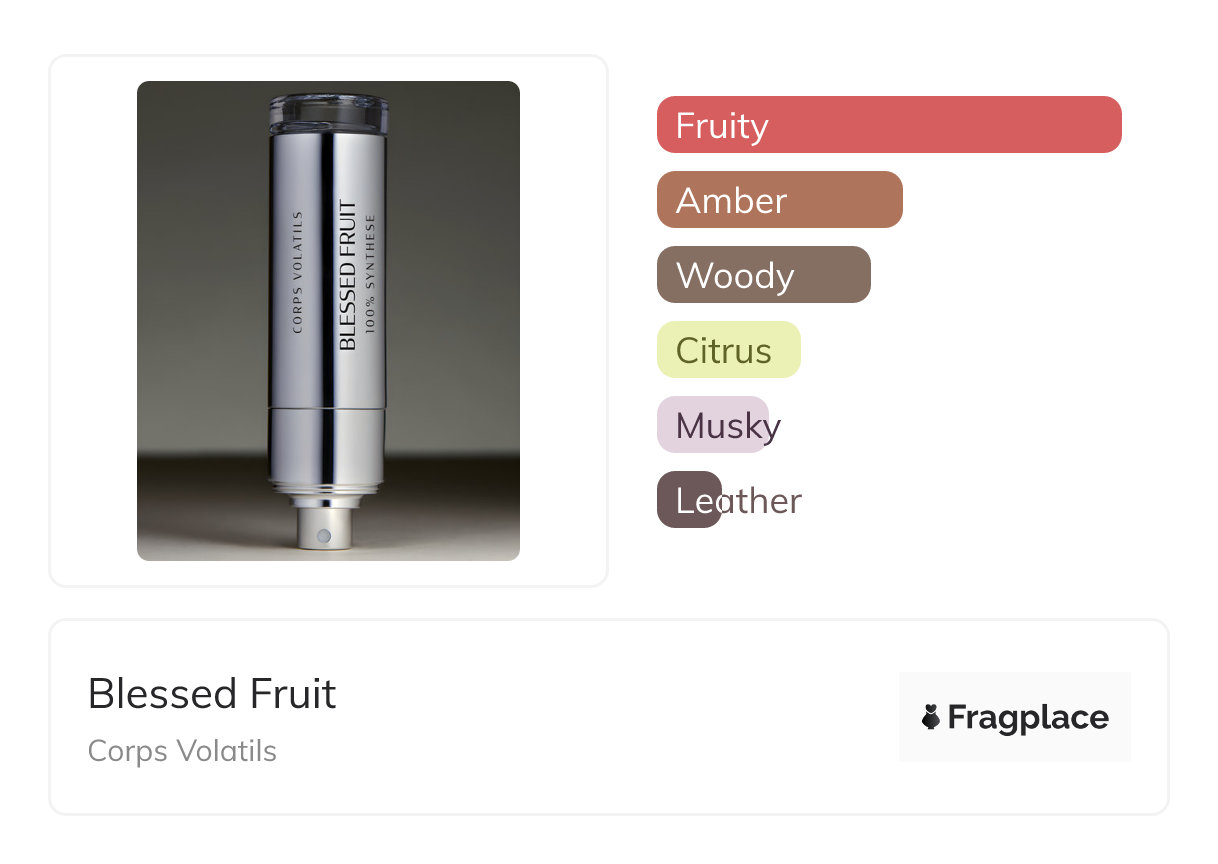This screenshot has width=1218, height=864.
Task: Click the Fragplace wordmark text
Action: click(x=1028, y=717)
